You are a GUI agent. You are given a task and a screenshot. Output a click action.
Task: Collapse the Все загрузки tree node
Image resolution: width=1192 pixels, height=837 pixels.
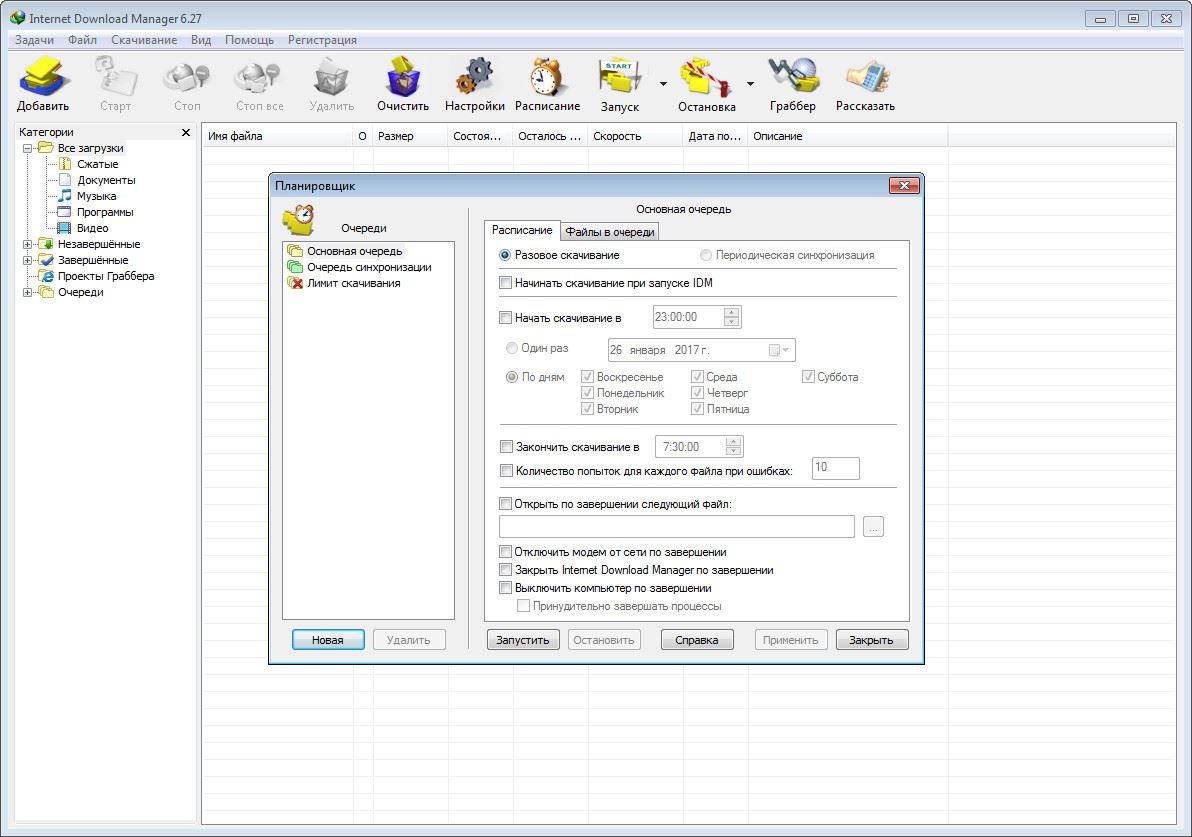coord(27,148)
